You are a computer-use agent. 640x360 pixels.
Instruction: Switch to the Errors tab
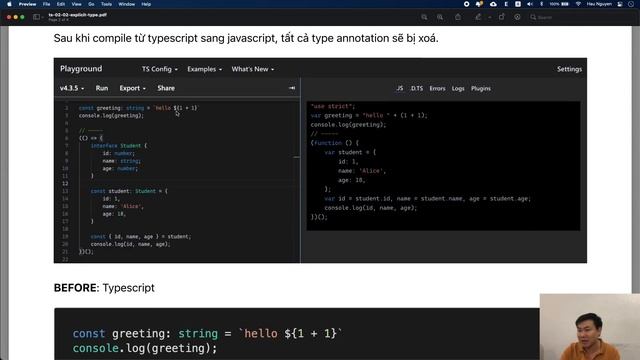[437, 88]
